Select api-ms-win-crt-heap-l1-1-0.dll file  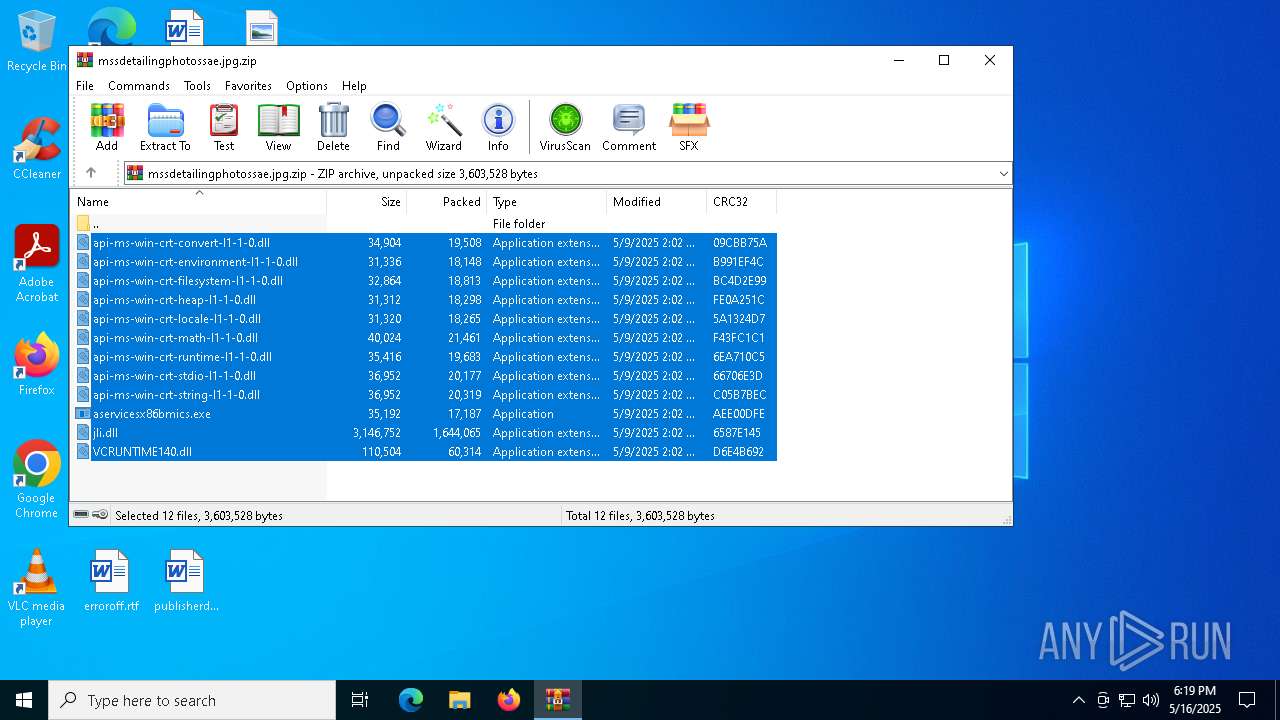(x=424, y=300)
